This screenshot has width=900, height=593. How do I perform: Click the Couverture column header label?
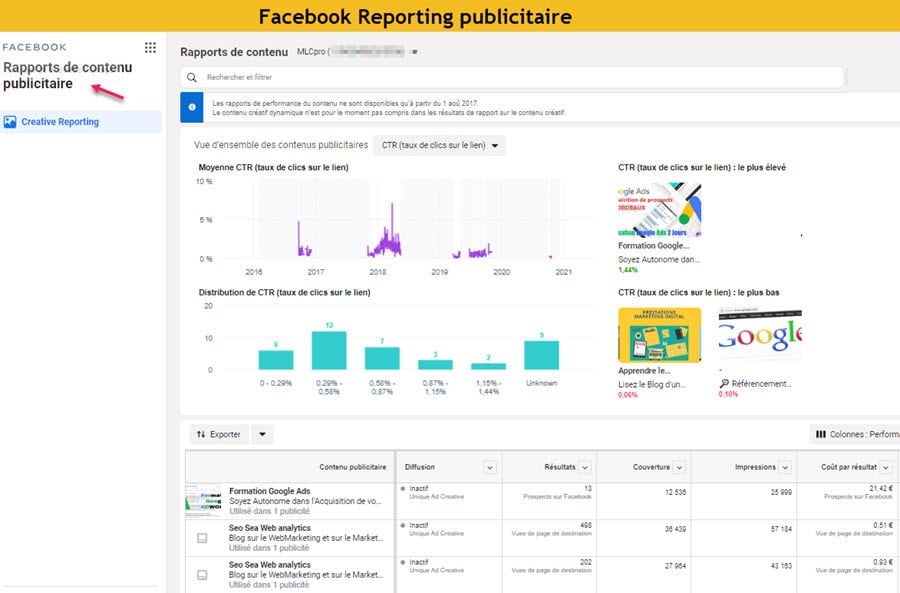pyautogui.click(x=651, y=467)
